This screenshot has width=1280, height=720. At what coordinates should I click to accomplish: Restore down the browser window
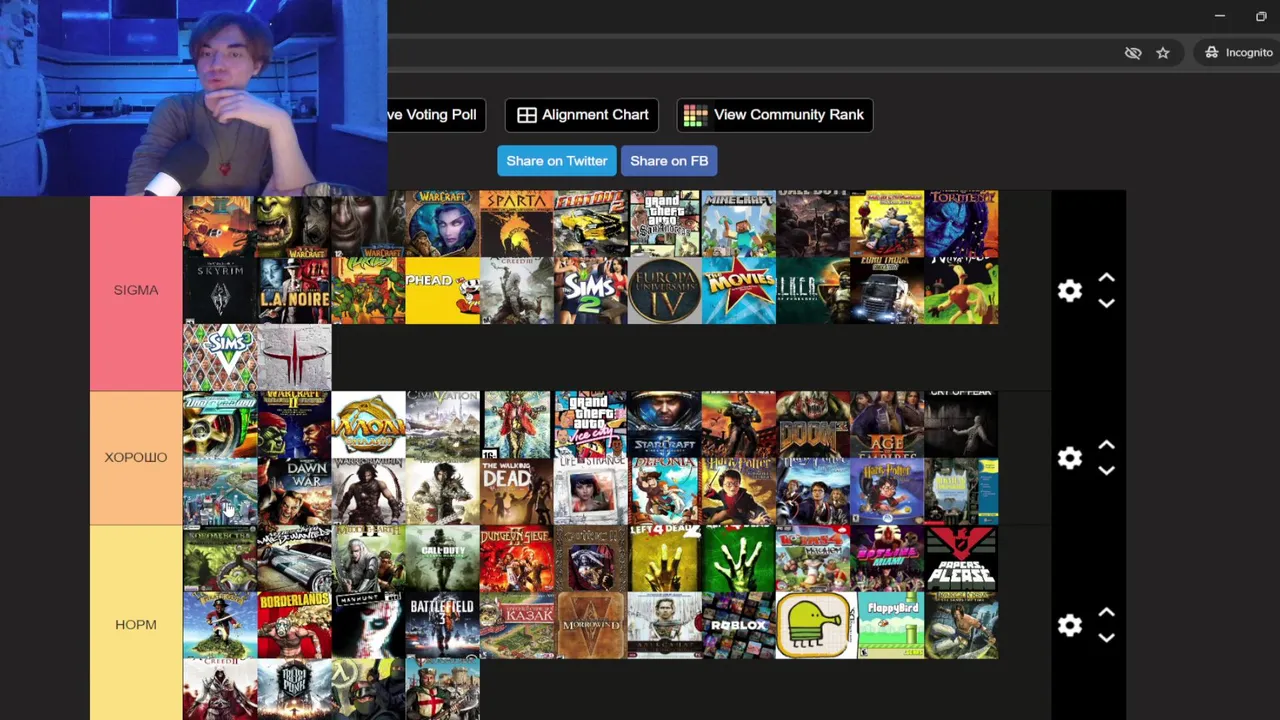1261,16
